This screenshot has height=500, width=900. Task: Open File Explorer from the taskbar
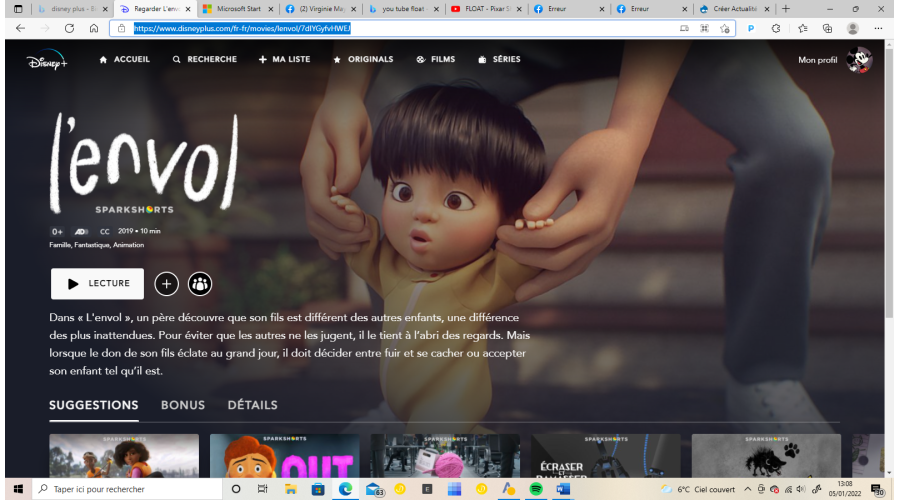290,489
